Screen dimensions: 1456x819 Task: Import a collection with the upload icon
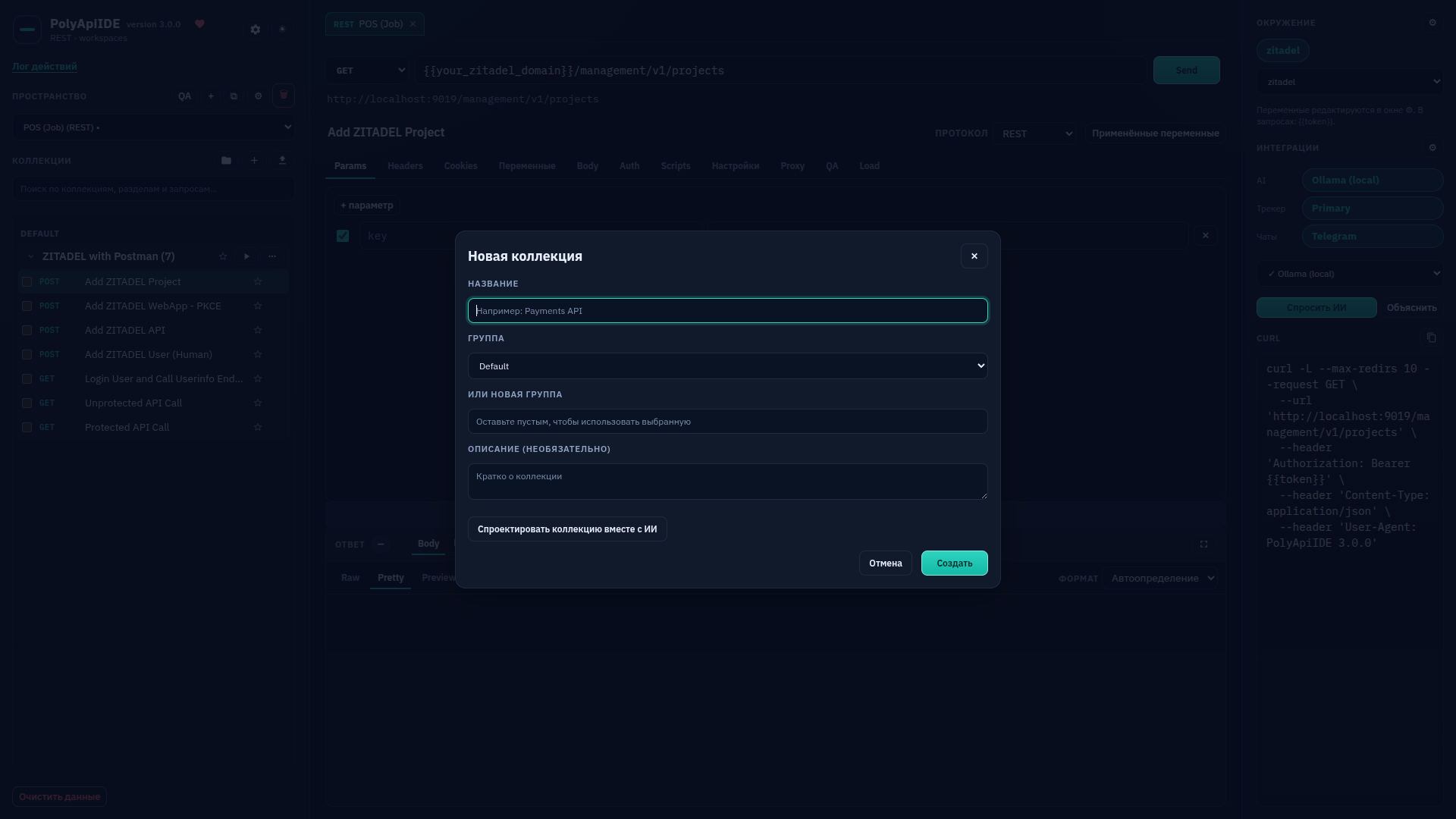pyautogui.click(x=282, y=161)
